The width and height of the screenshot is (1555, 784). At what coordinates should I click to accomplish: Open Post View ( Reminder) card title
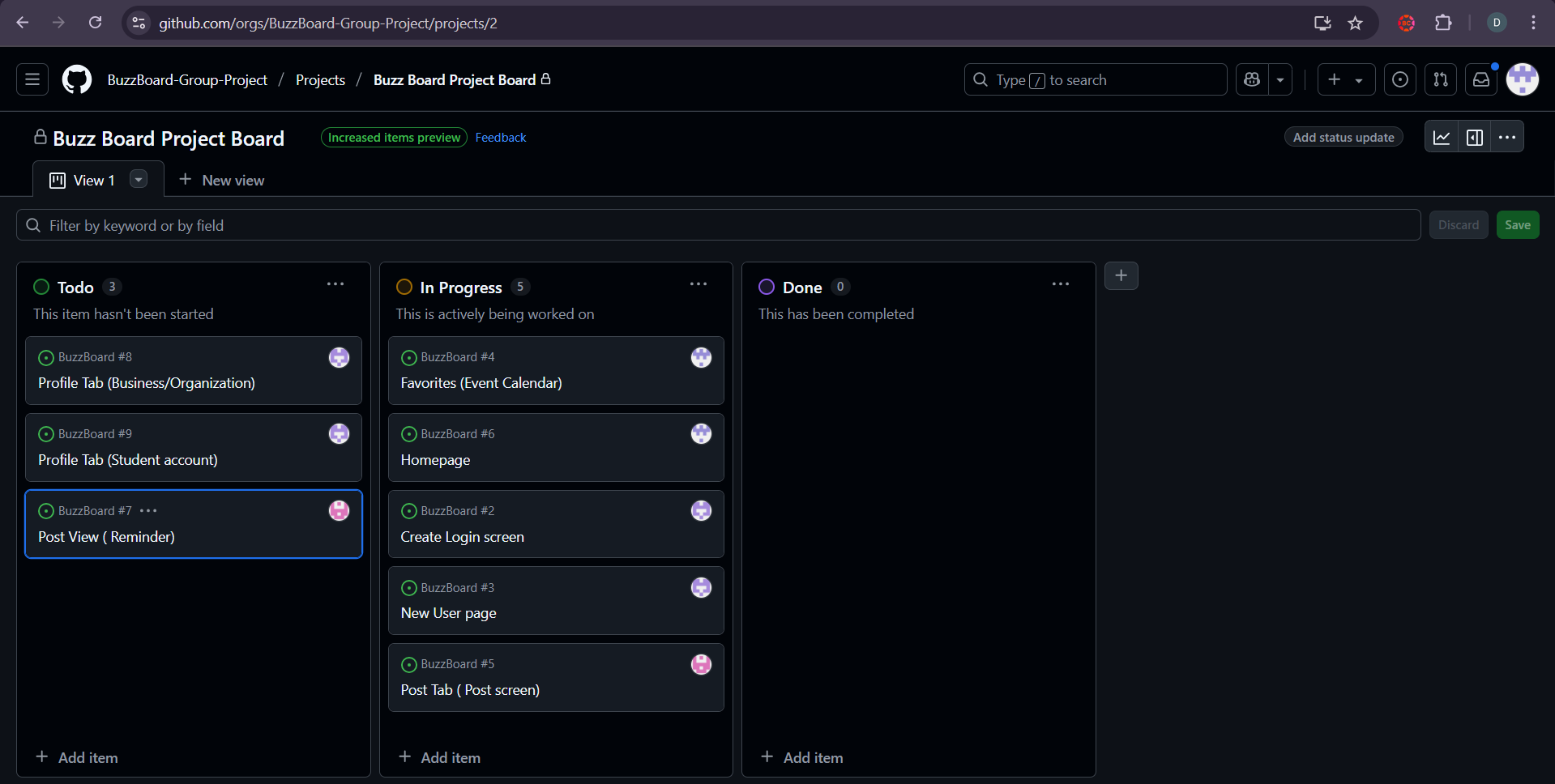click(106, 537)
